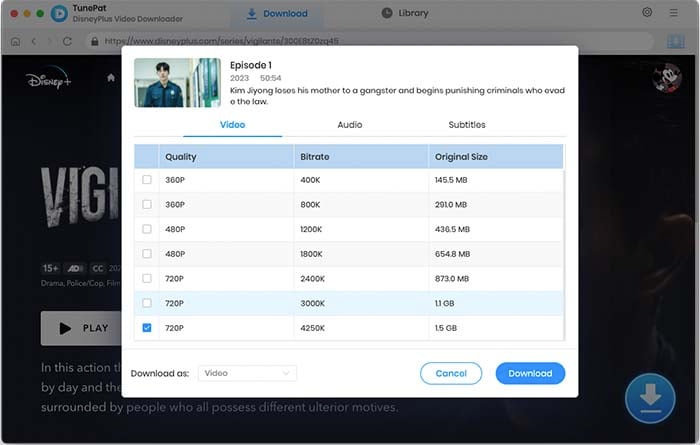
Task: Click the TunePat app logo
Action: 59,13
